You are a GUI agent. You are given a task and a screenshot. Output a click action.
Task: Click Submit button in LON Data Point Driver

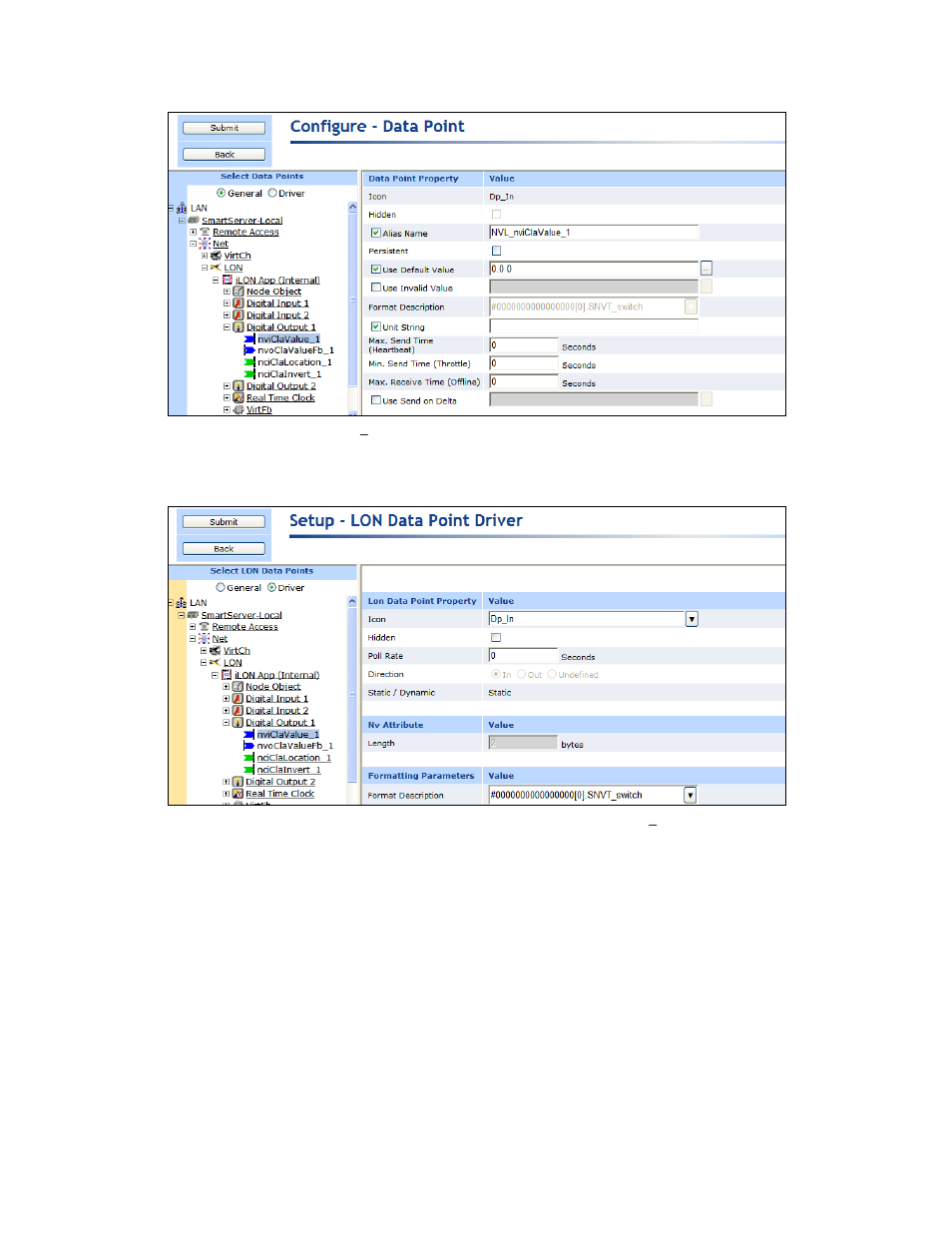tap(224, 522)
